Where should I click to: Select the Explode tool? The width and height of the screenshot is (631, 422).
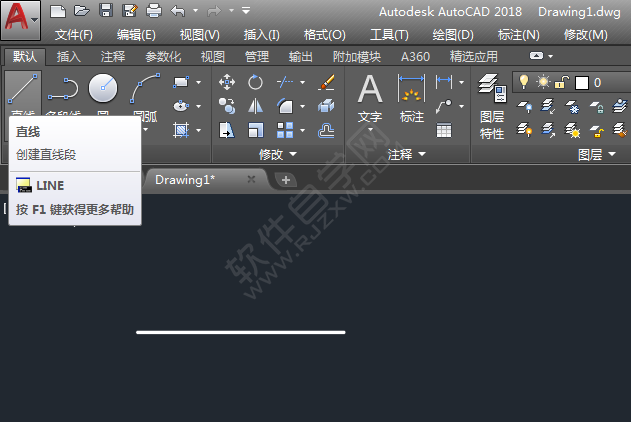point(326,106)
